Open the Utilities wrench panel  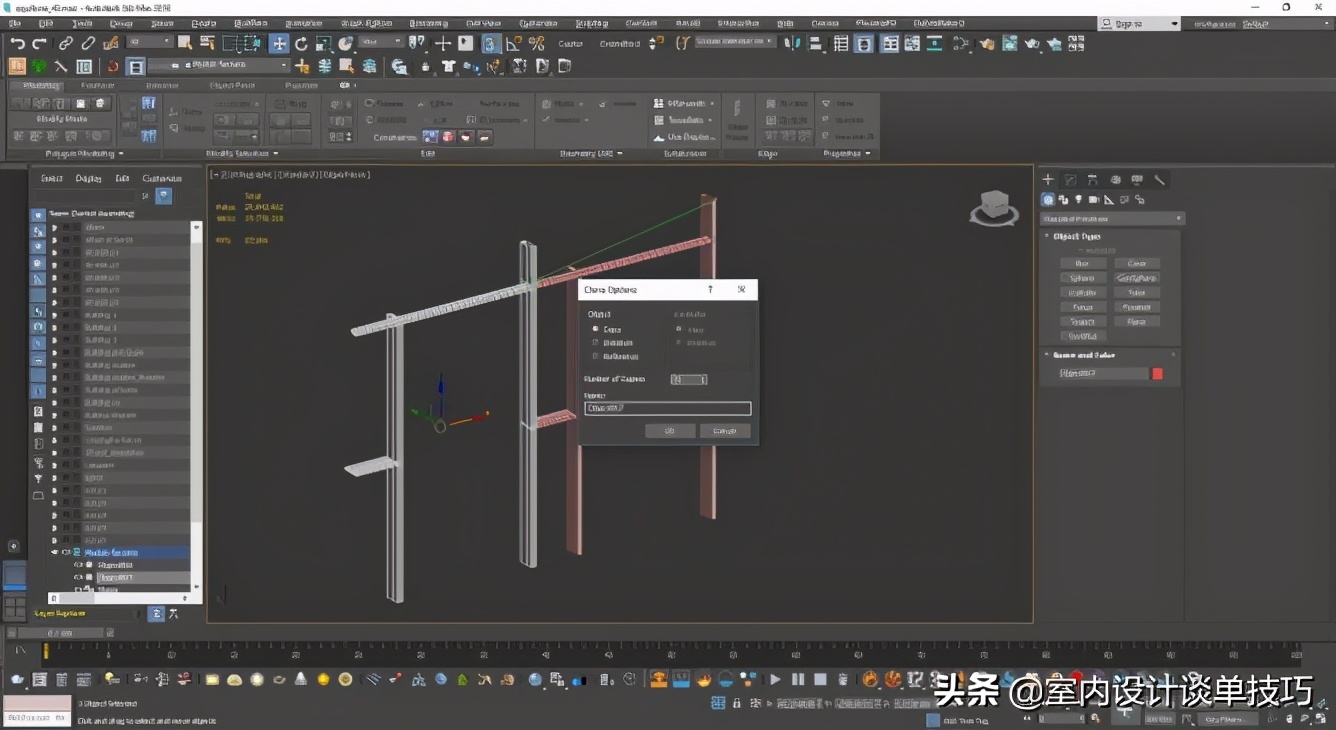coord(1160,180)
